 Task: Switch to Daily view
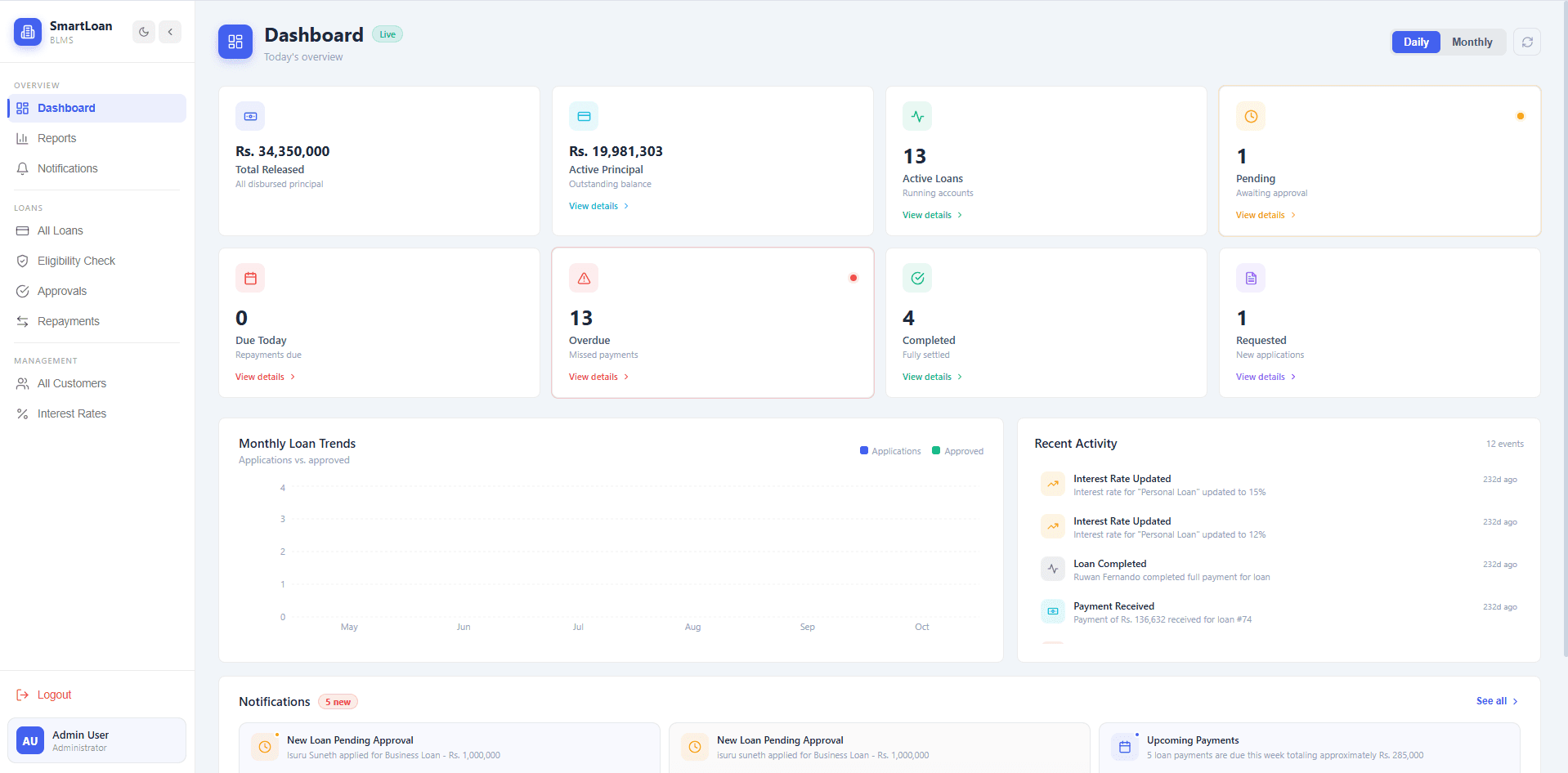click(1416, 42)
